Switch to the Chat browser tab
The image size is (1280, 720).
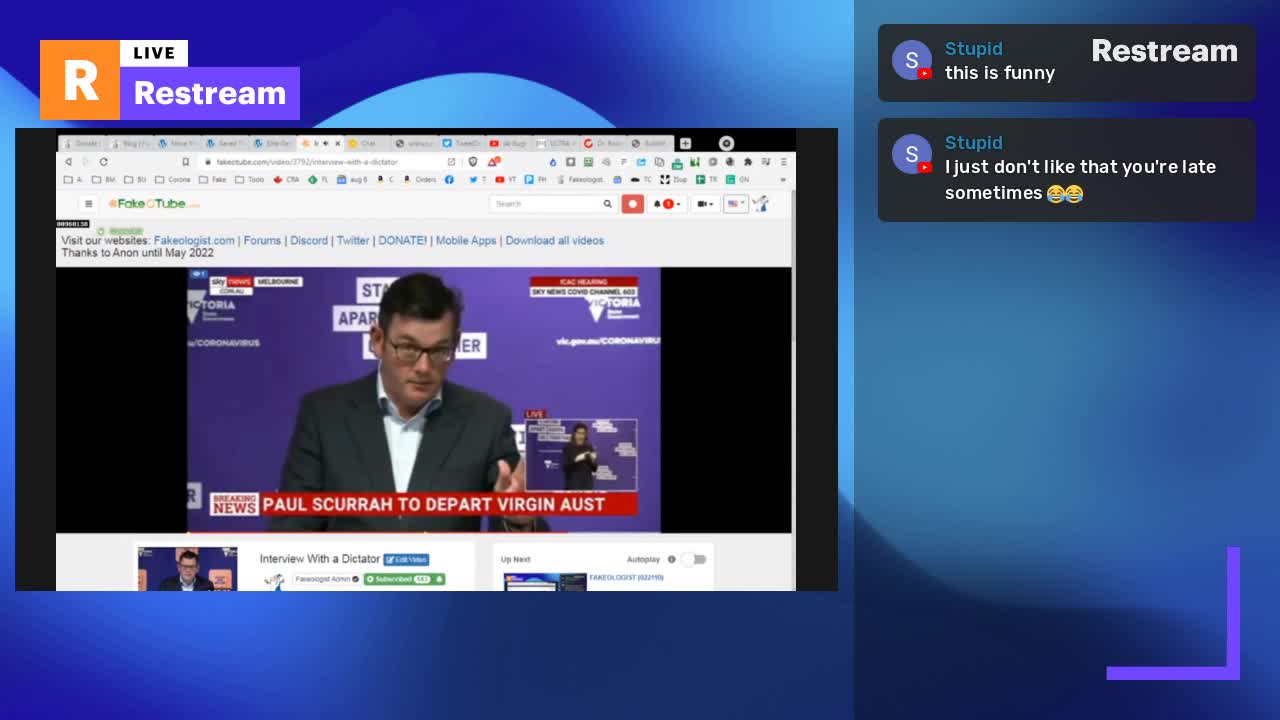coord(370,144)
